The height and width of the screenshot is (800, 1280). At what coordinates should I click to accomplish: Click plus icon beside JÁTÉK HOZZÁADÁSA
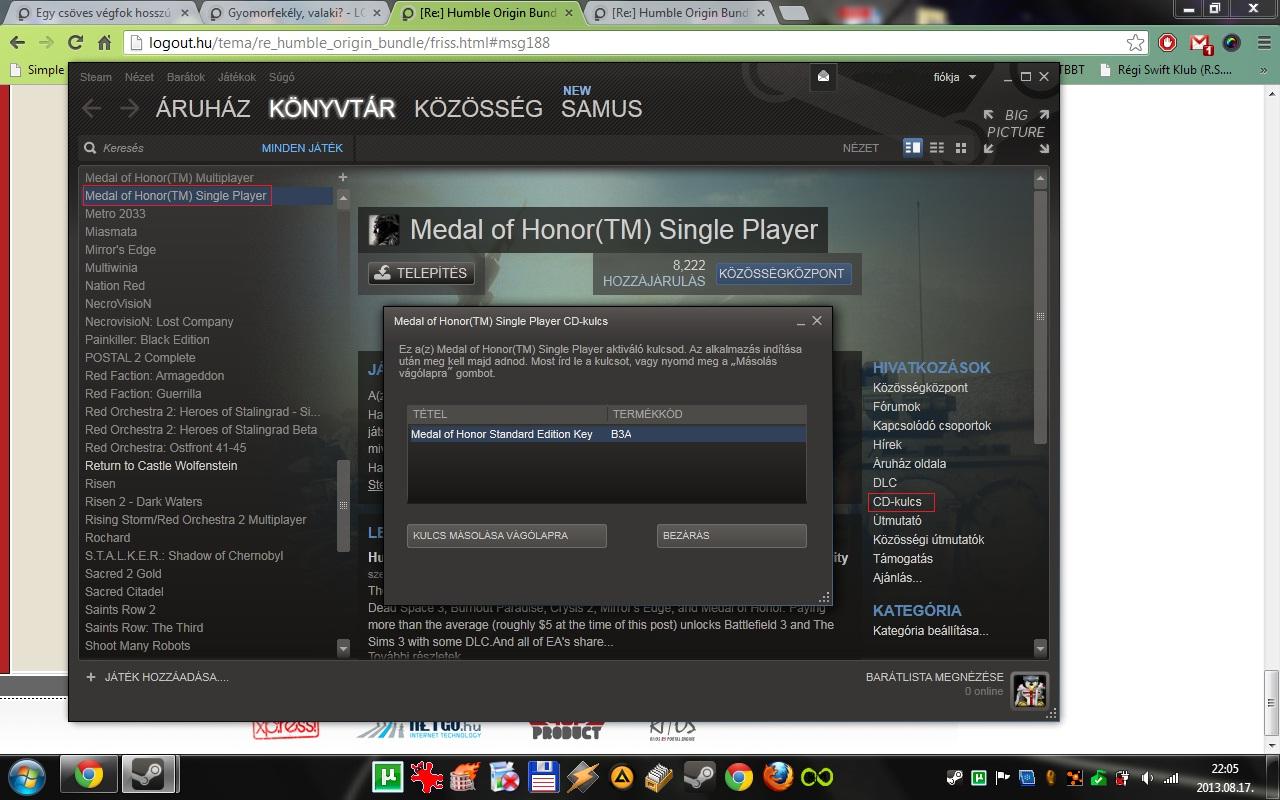coord(91,677)
